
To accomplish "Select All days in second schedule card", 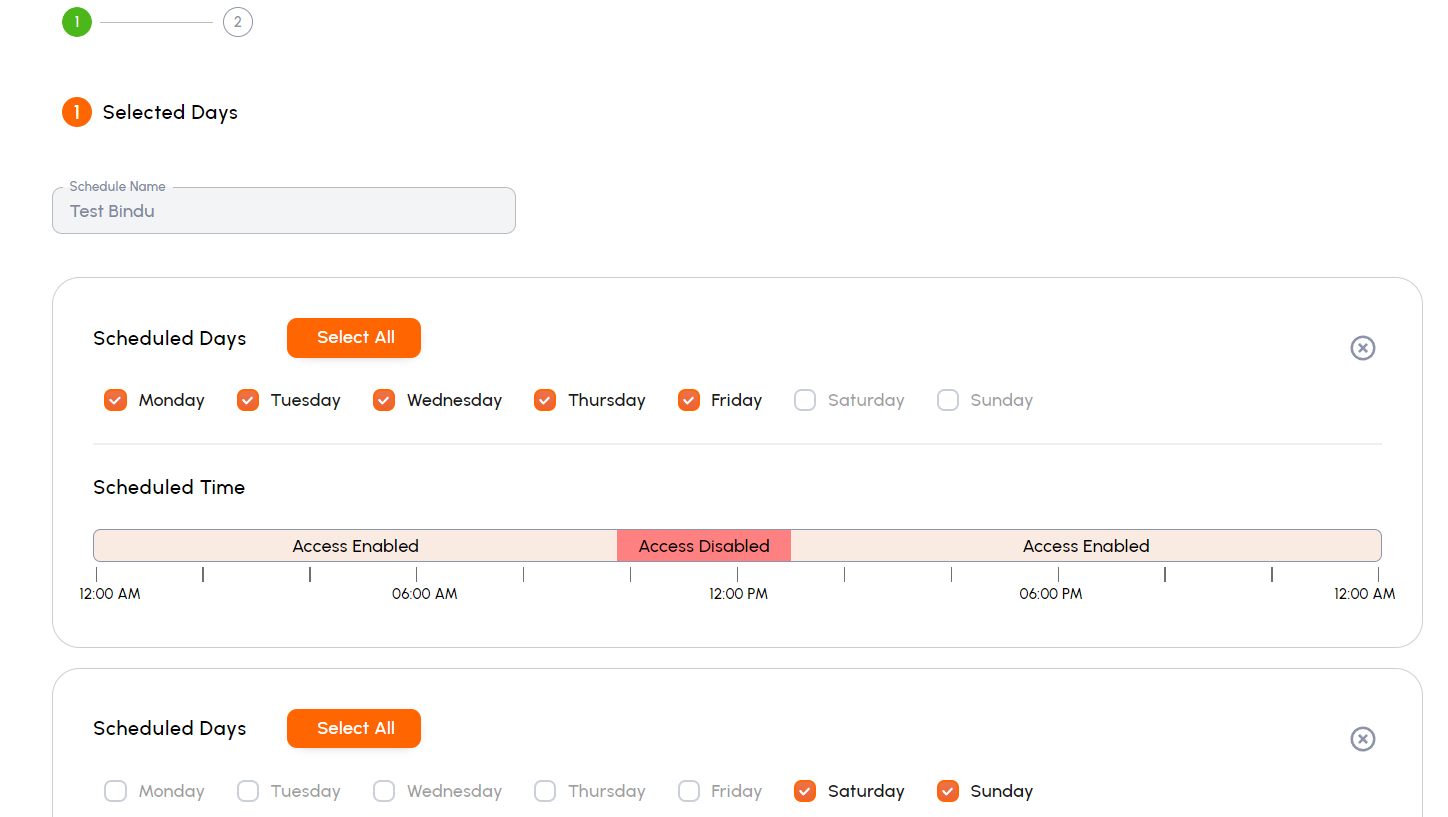I will pos(354,728).
